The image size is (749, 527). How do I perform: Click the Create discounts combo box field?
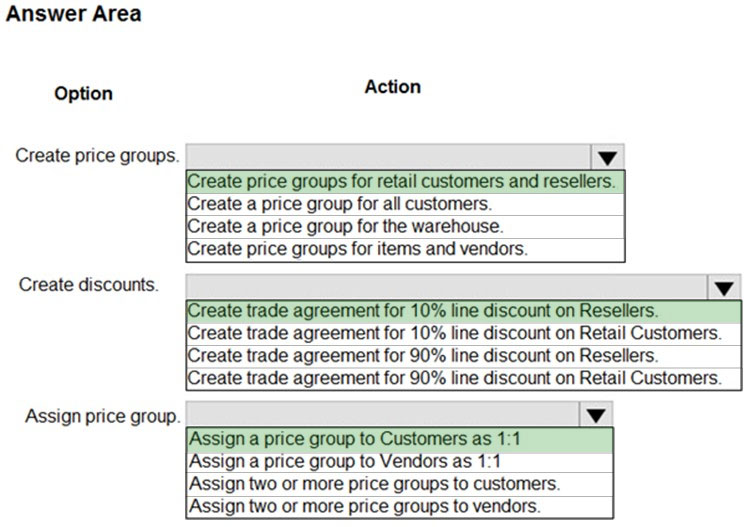tap(447, 287)
